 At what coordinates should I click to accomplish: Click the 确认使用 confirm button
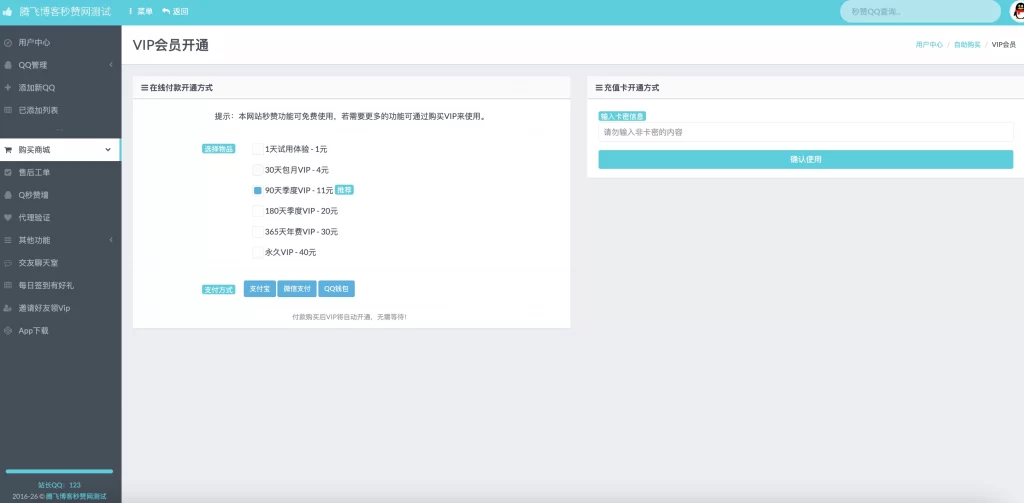[x=805, y=159]
